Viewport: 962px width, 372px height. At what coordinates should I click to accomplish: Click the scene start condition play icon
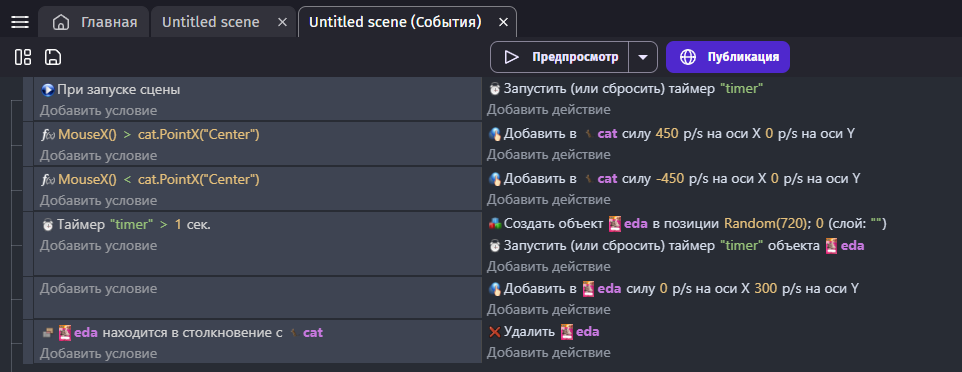48,90
